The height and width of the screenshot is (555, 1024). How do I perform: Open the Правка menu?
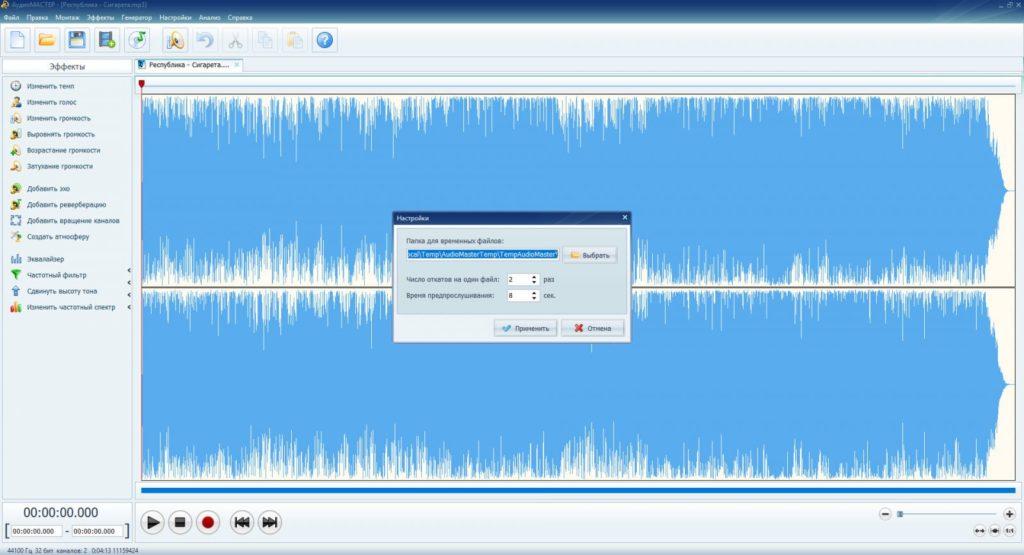click(x=37, y=18)
